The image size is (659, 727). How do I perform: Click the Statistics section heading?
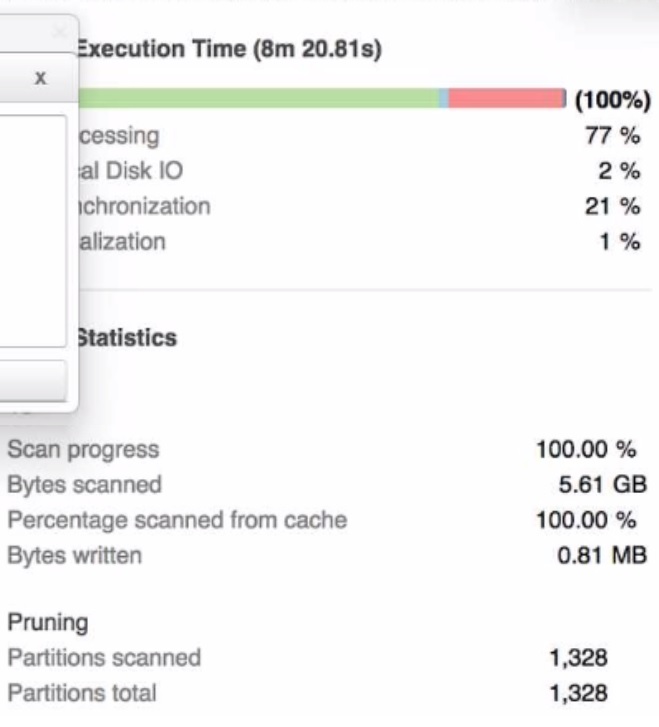coord(127,338)
